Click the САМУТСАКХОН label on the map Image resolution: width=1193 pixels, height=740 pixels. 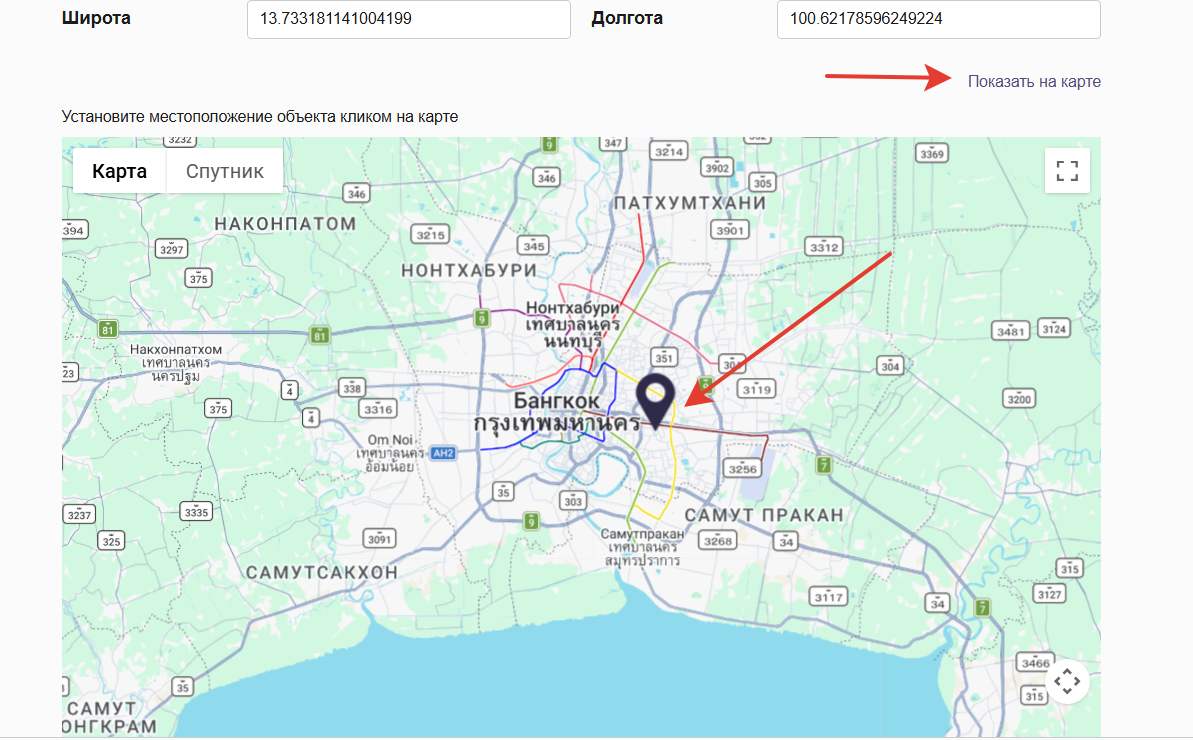coord(321,572)
